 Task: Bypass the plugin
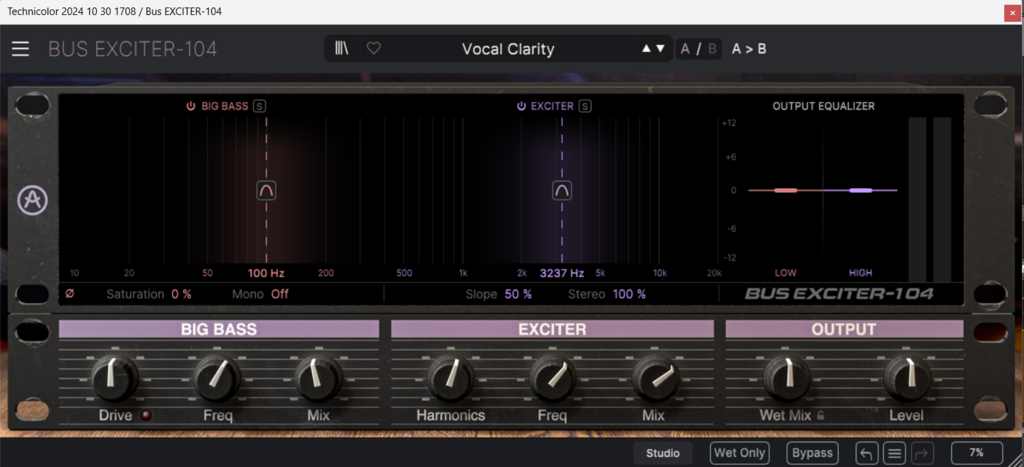tap(813, 453)
